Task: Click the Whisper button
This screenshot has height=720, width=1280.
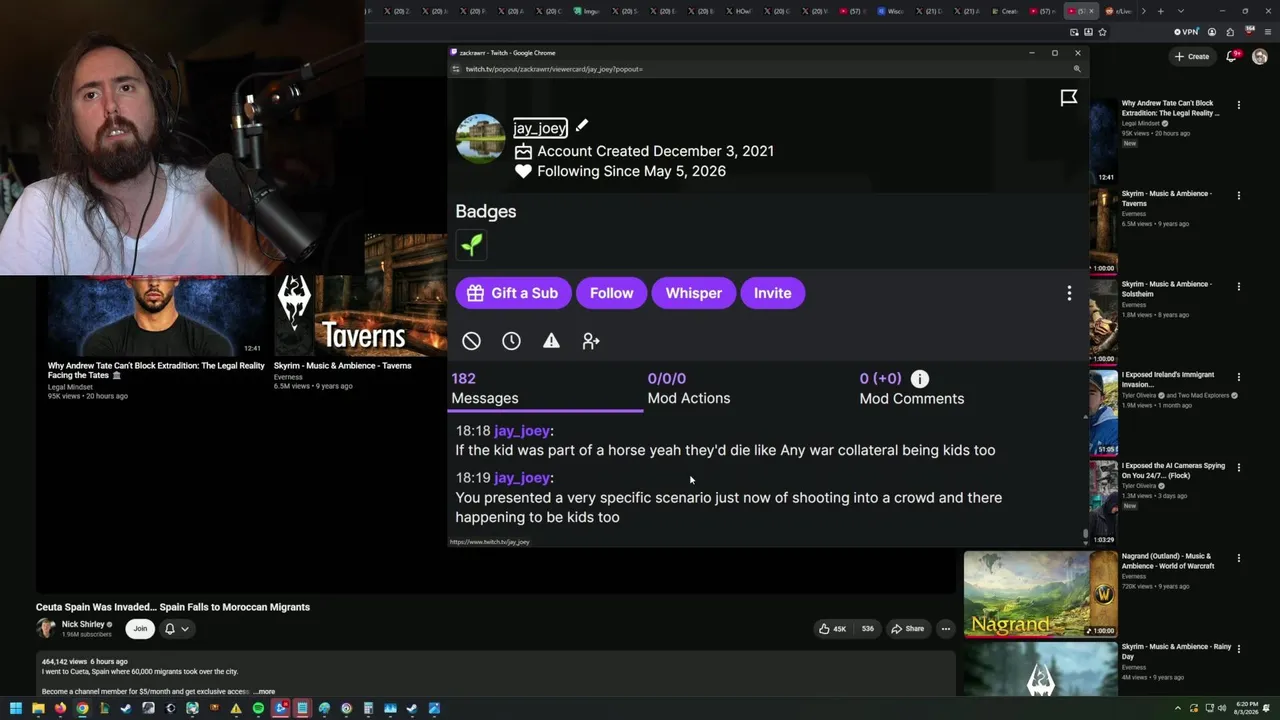Action: [x=694, y=293]
